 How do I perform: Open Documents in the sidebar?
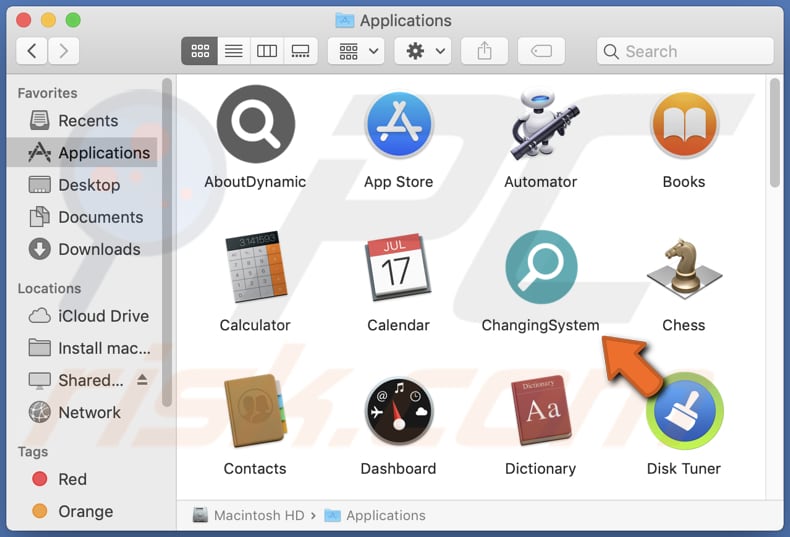coord(83,217)
